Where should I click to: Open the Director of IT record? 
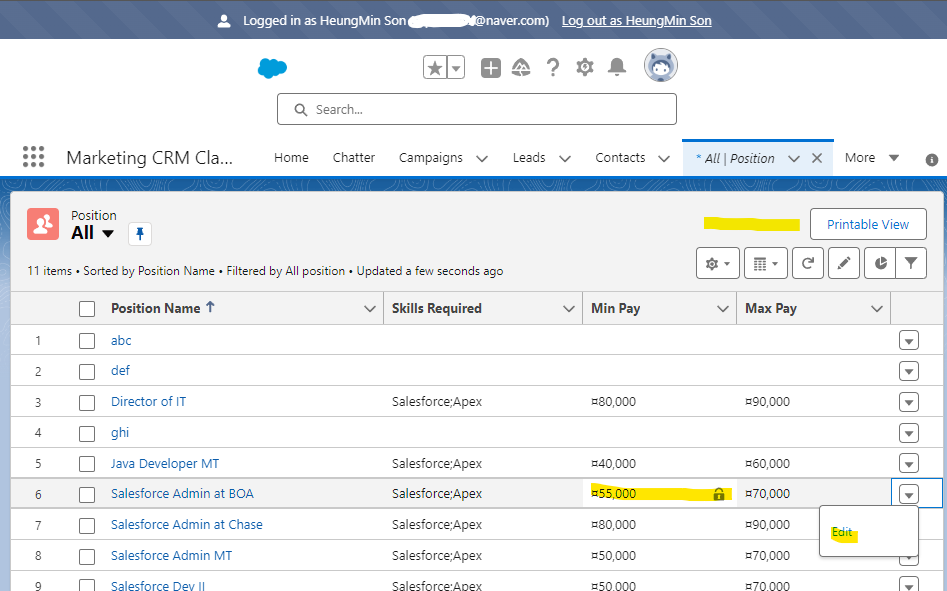149,401
